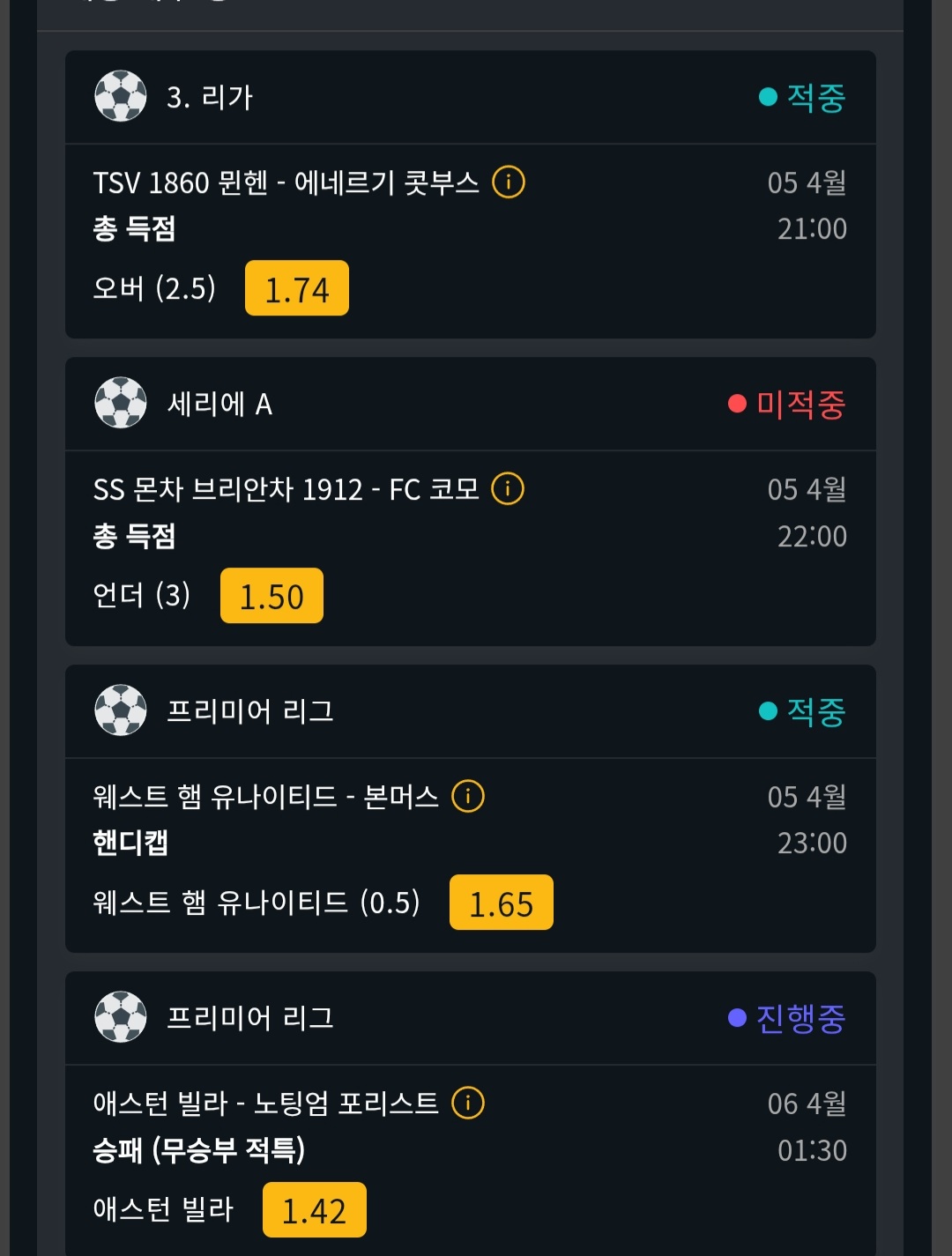Click soccer ball icon of West Ham match card

121,710
